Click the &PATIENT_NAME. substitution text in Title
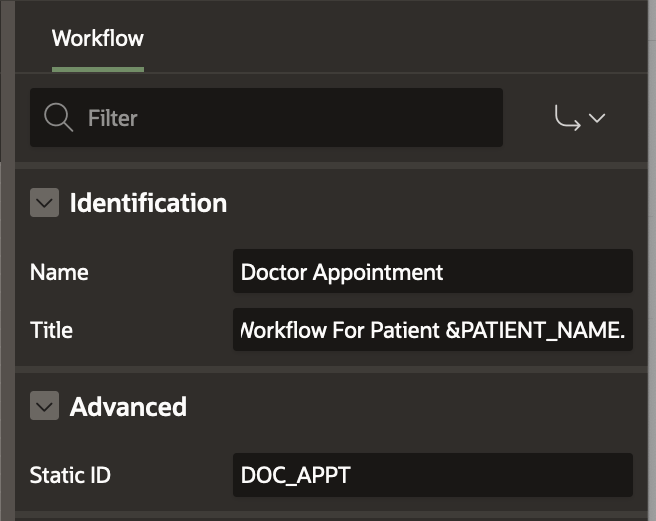This screenshot has width=656, height=521. coord(535,330)
